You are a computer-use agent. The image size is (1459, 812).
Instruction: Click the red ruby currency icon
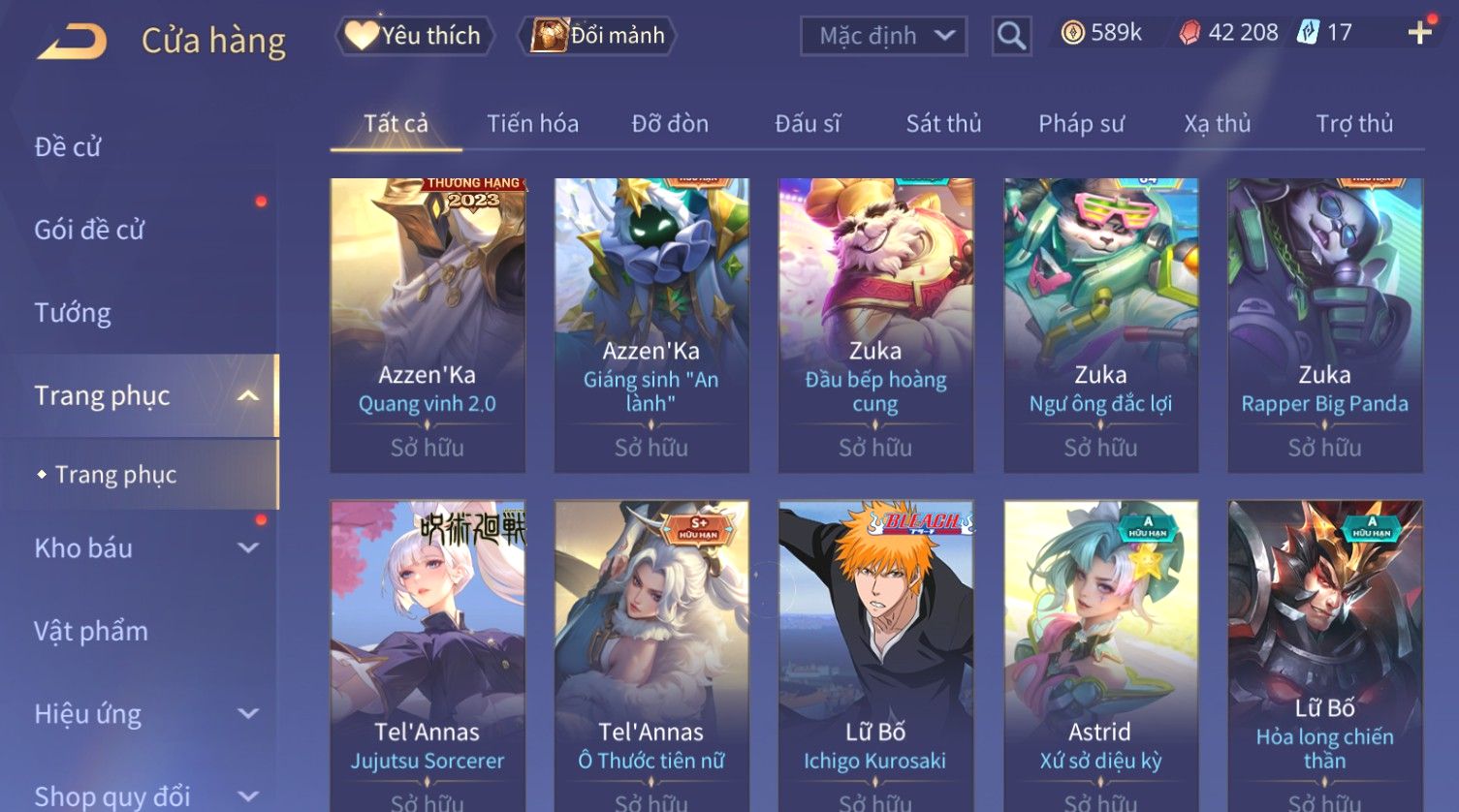pos(1189,33)
